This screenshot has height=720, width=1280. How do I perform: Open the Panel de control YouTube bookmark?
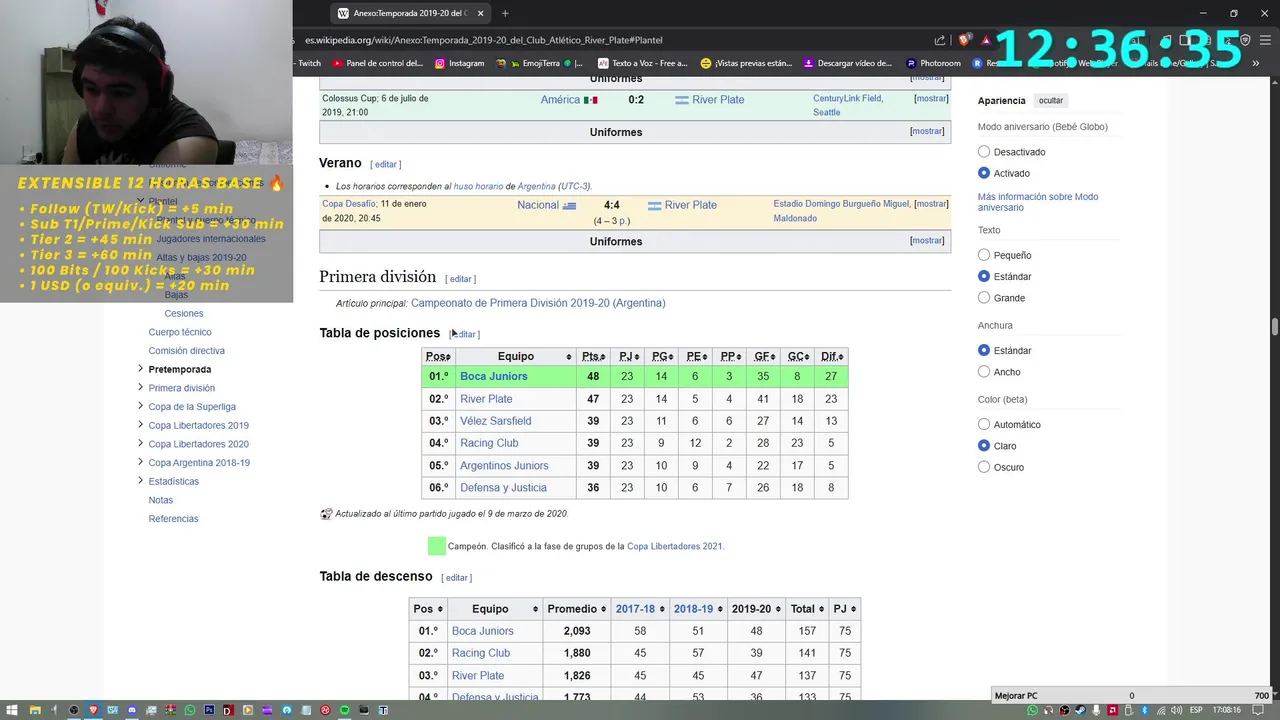coord(377,63)
